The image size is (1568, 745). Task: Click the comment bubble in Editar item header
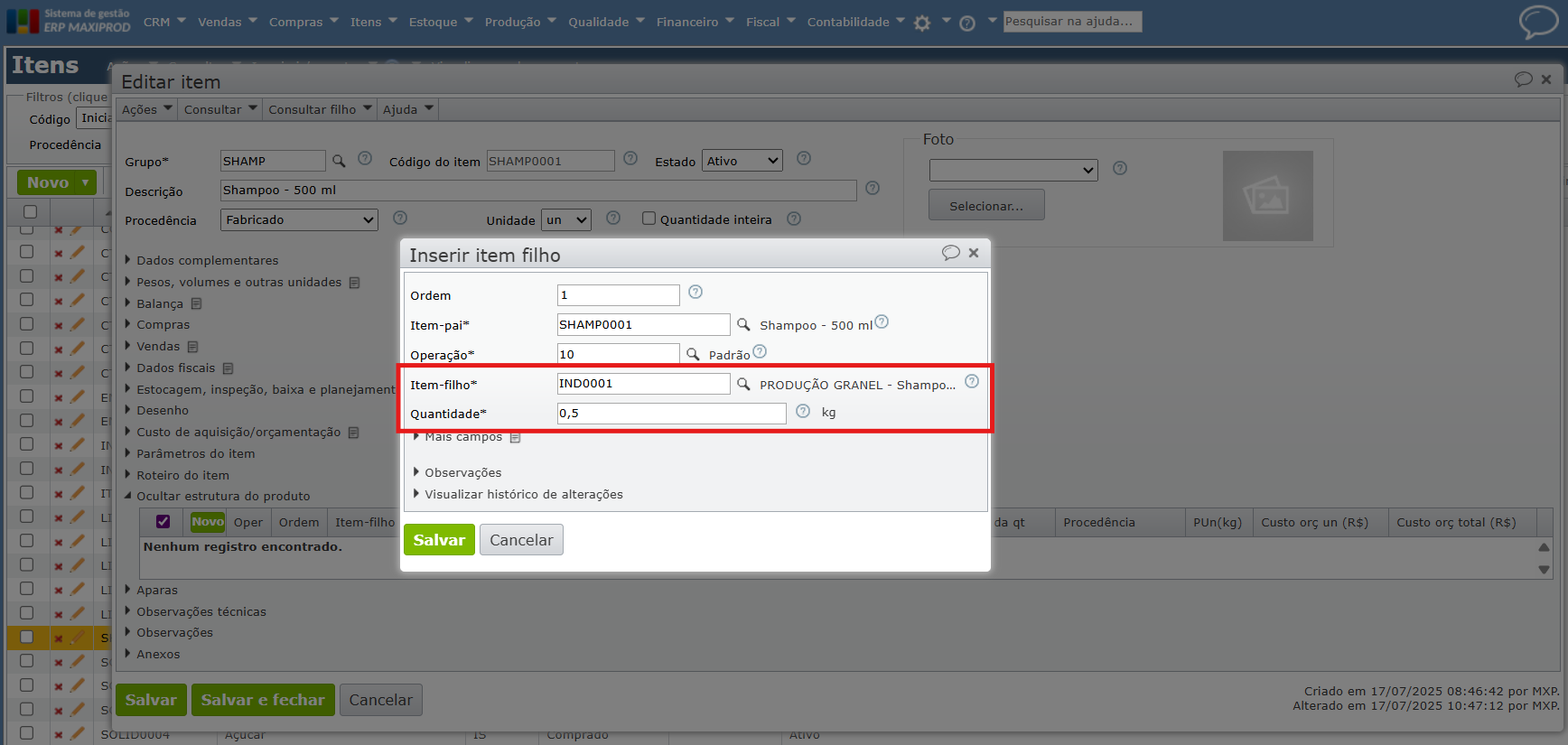pyautogui.click(x=1524, y=79)
